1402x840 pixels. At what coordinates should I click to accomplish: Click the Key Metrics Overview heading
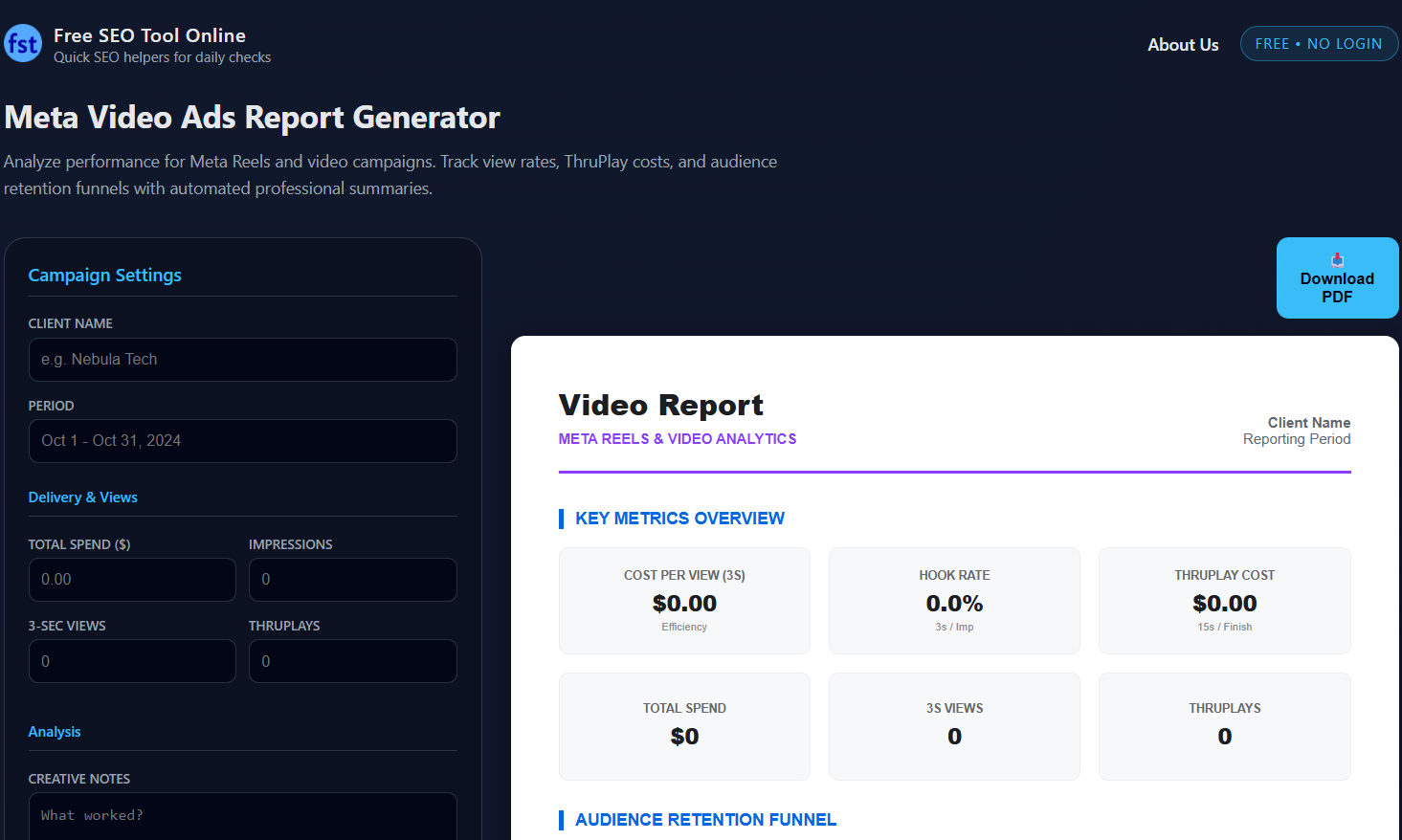(x=679, y=519)
